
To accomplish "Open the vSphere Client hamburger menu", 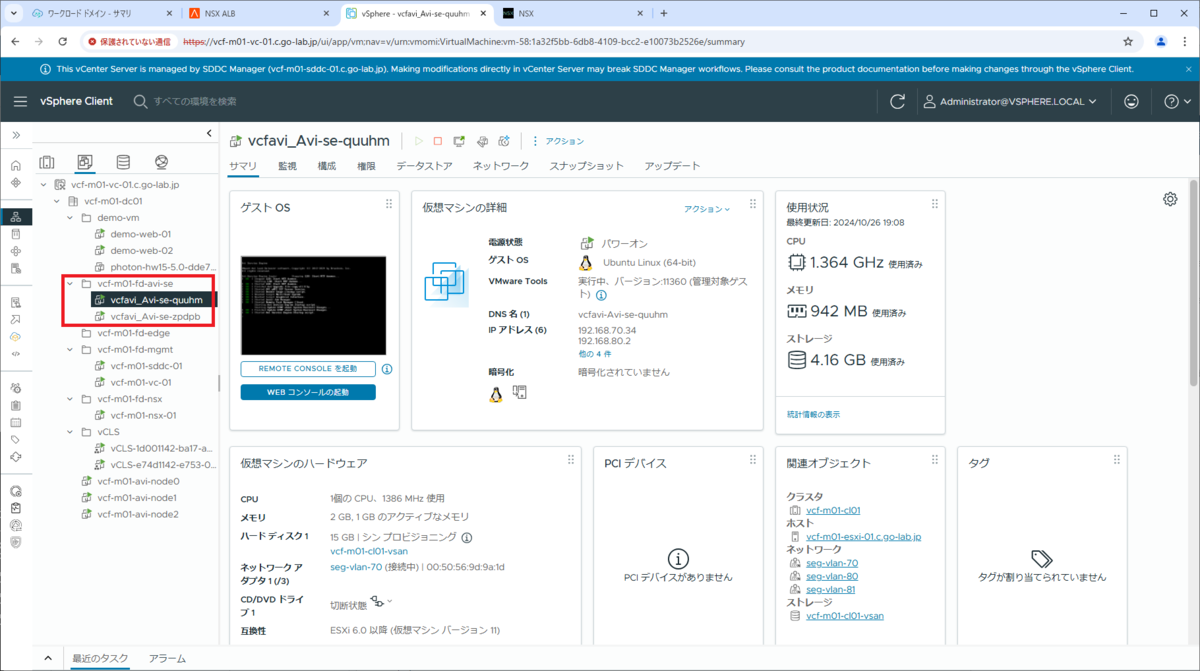I will [20, 102].
